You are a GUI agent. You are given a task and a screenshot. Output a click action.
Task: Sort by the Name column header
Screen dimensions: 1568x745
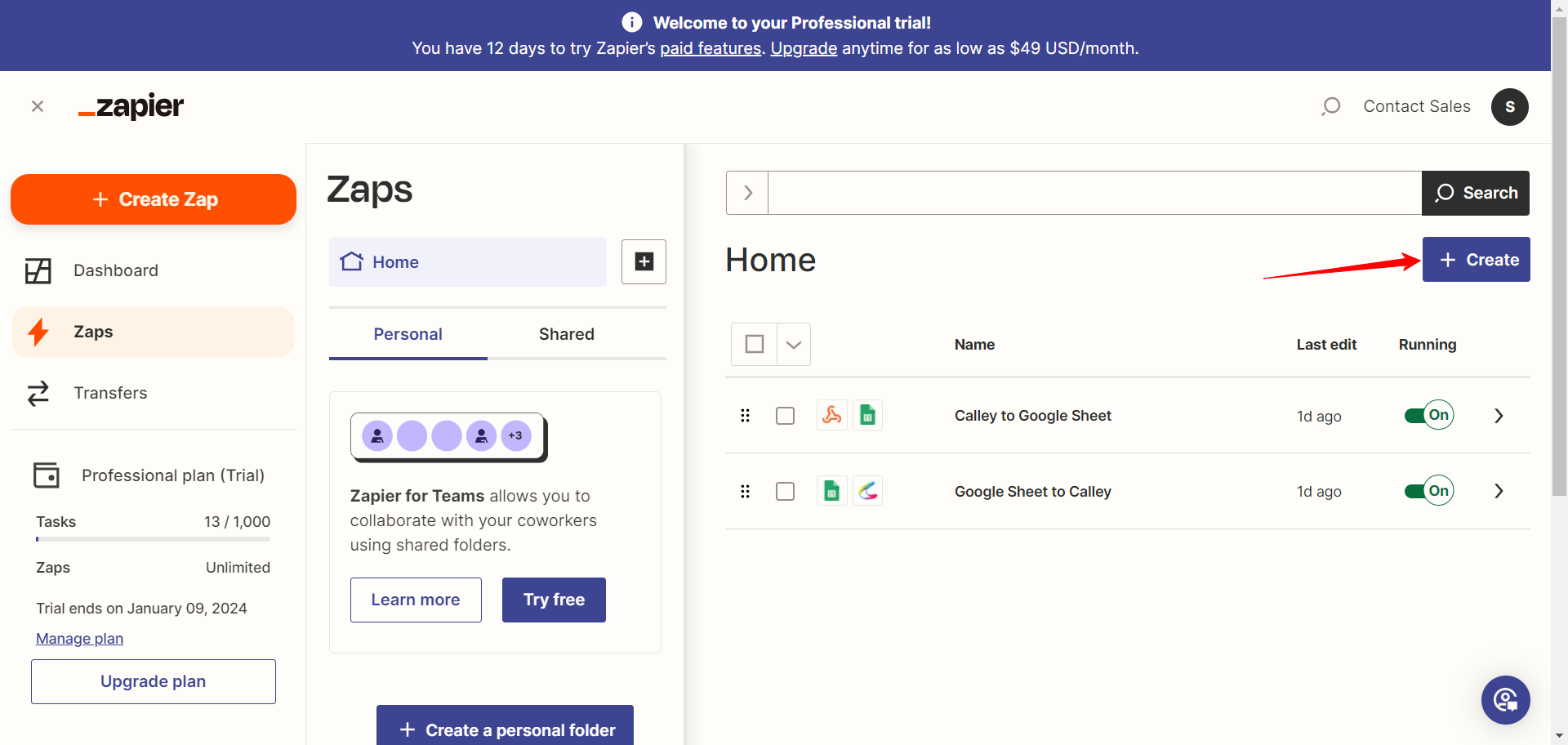click(x=974, y=345)
